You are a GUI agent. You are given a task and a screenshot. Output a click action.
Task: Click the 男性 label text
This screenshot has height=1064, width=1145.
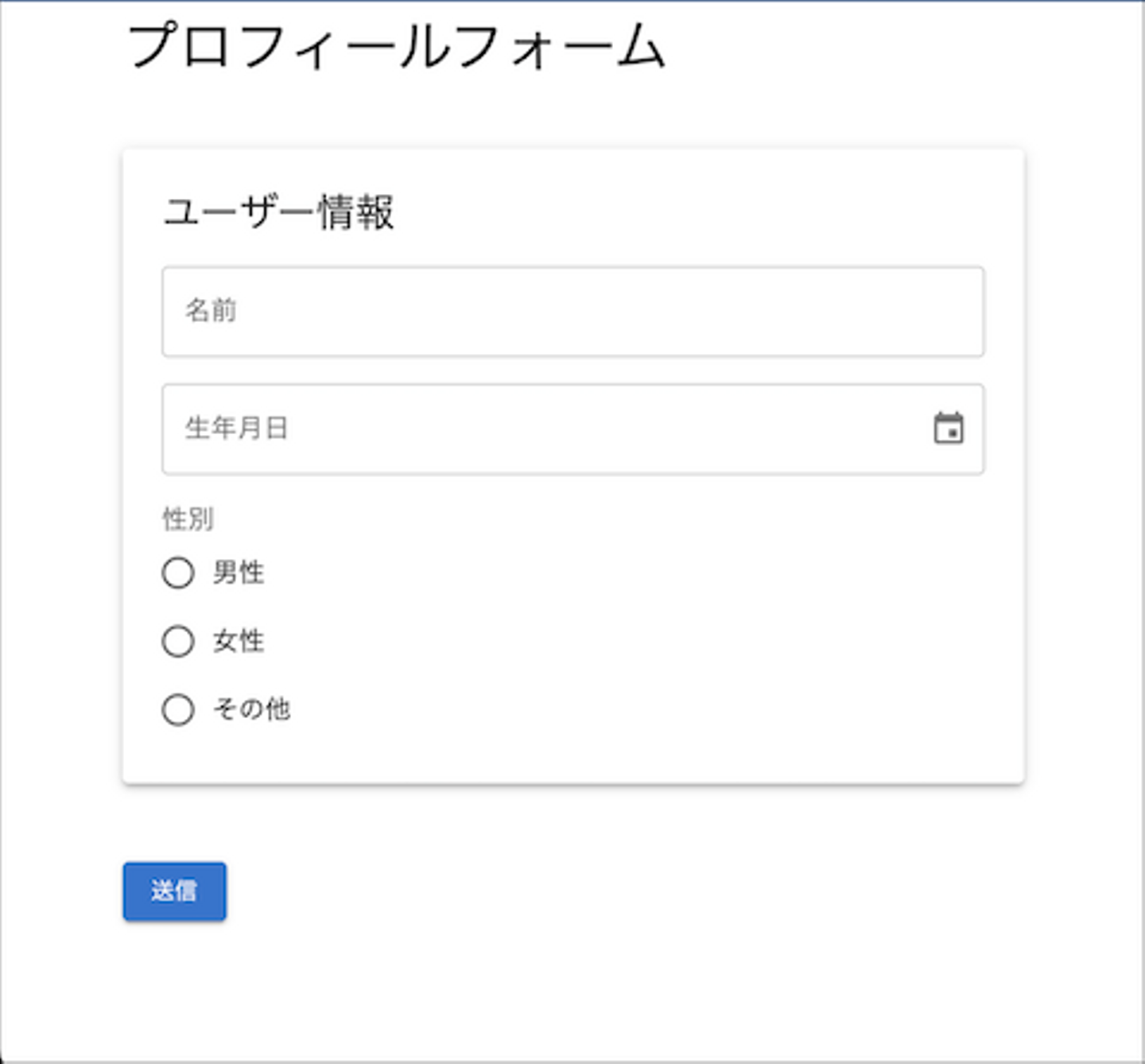pyautogui.click(x=239, y=573)
